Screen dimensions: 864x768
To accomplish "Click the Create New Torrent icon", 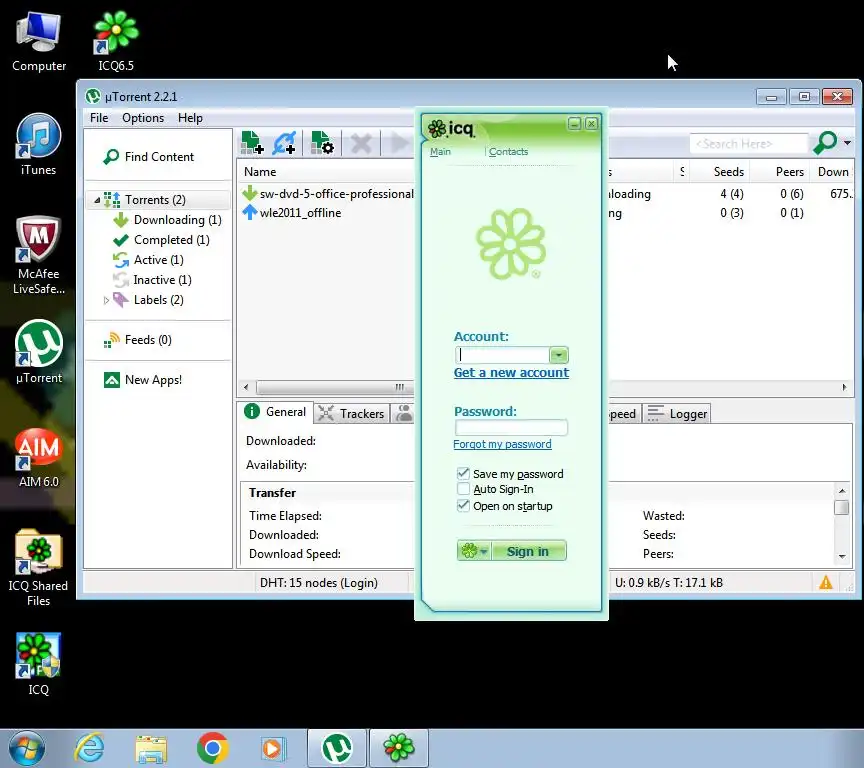I will coord(322,143).
